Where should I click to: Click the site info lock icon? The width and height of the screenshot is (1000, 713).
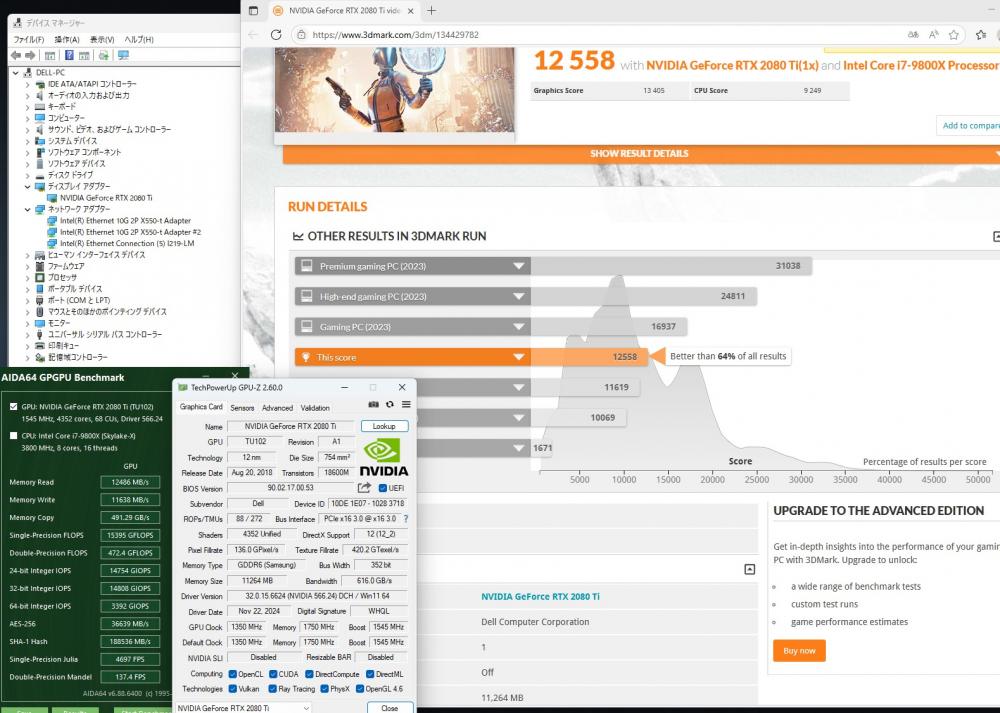click(x=302, y=34)
